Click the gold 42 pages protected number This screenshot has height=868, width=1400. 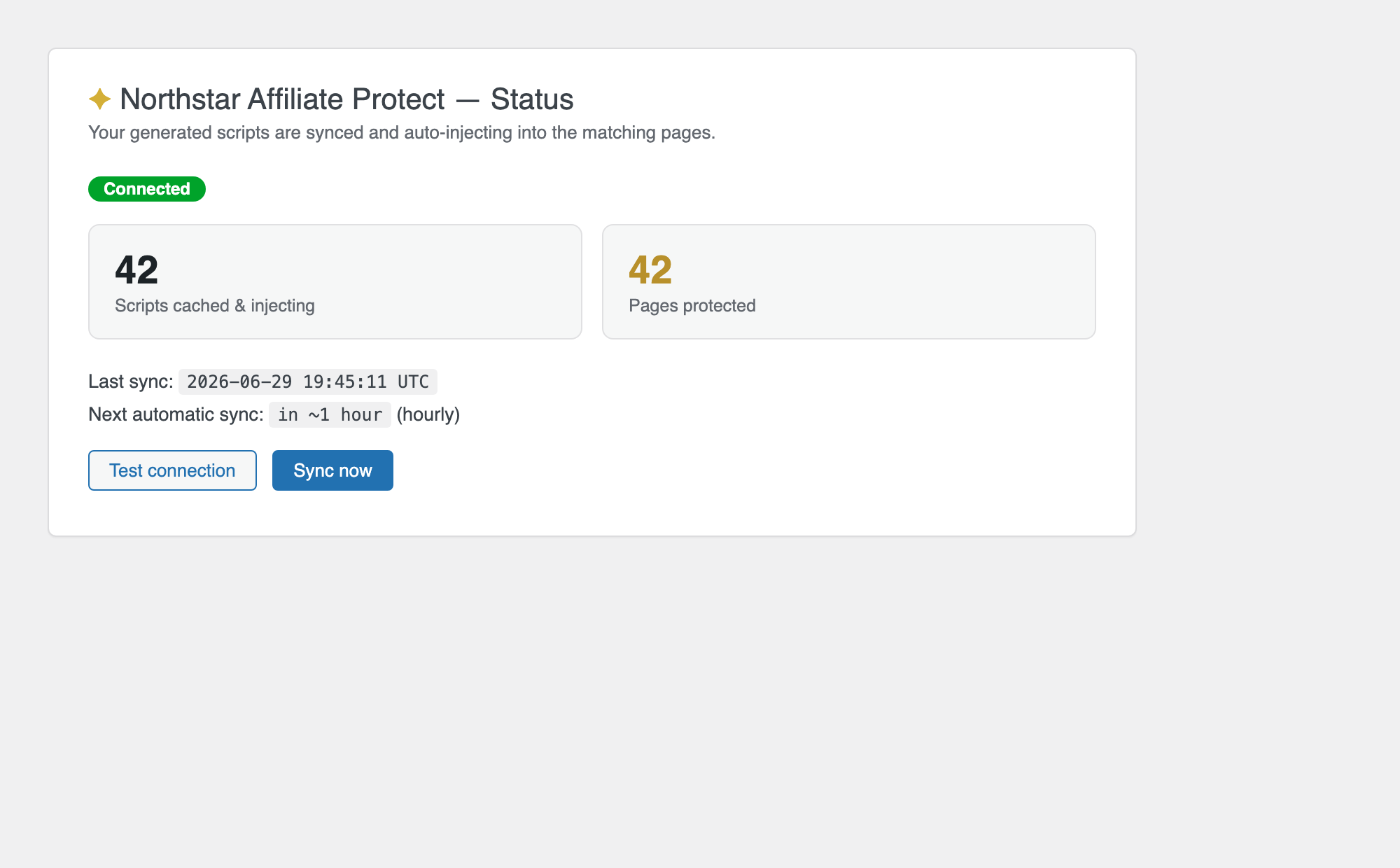click(x=650, y=269)
